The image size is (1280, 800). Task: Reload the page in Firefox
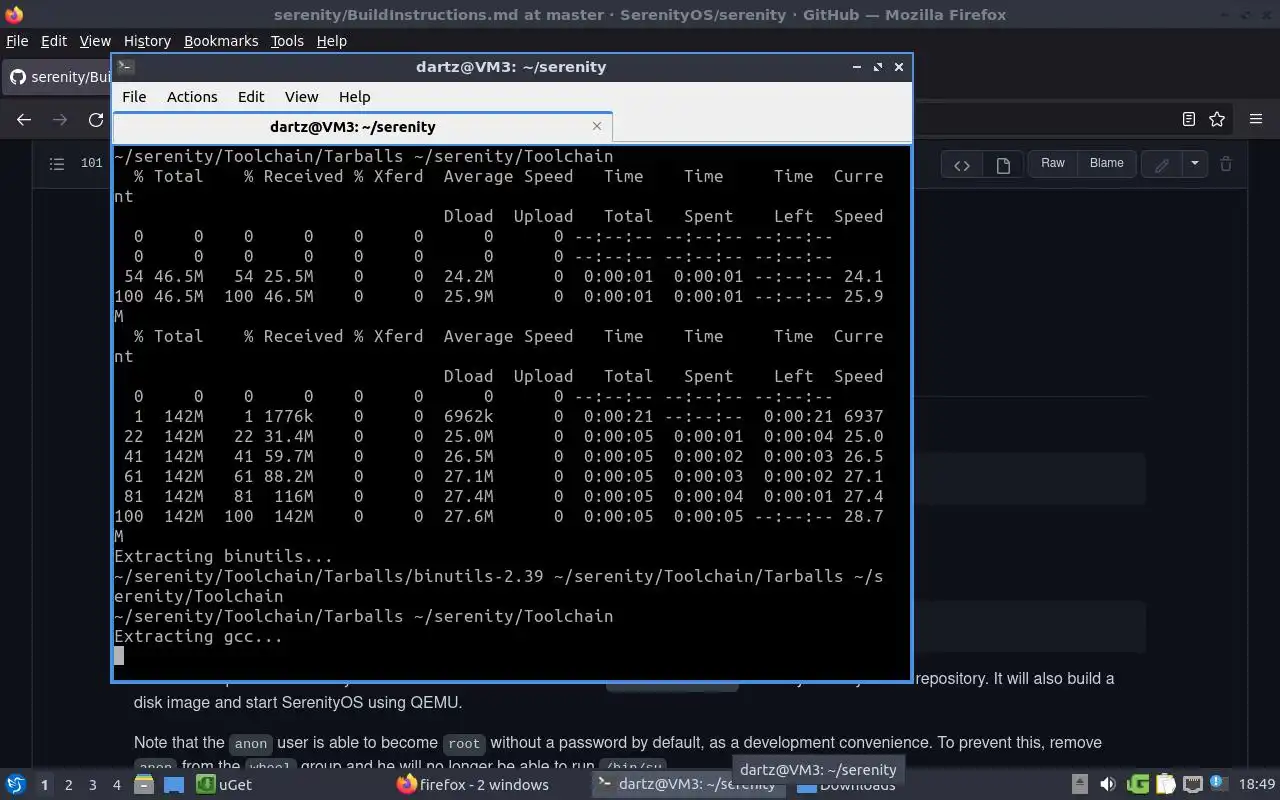pyautogui.click(x=96, y=119)
